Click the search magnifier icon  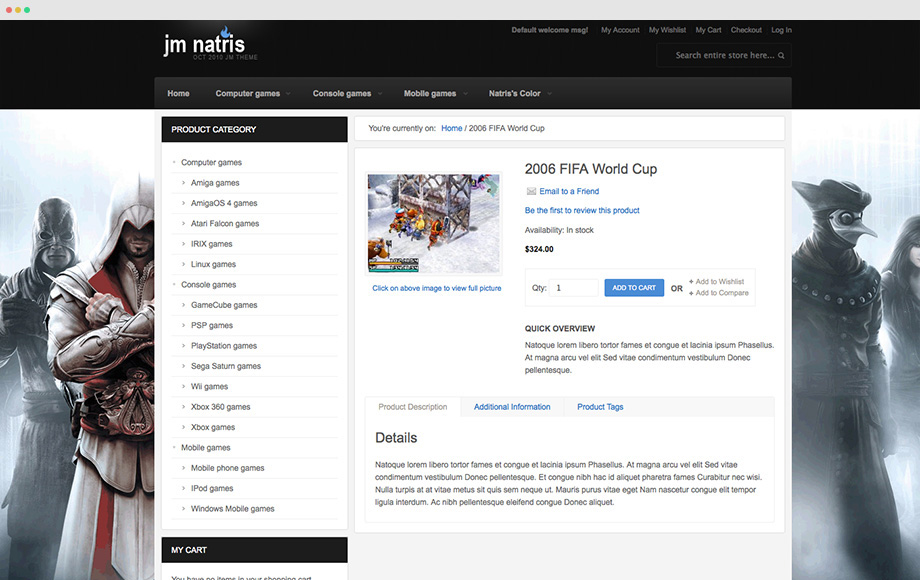point(781,56)
